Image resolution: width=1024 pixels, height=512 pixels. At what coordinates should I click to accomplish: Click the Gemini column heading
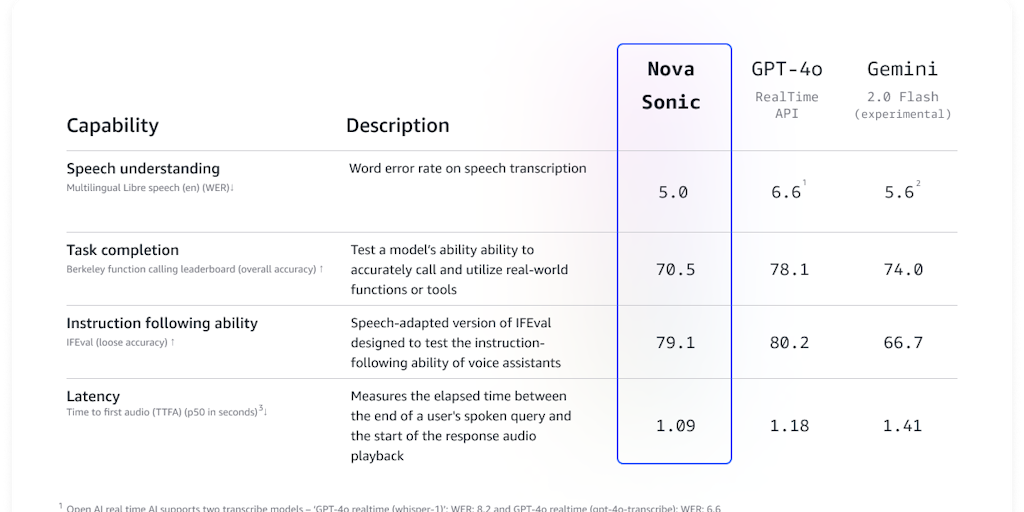tap(902, 69)
